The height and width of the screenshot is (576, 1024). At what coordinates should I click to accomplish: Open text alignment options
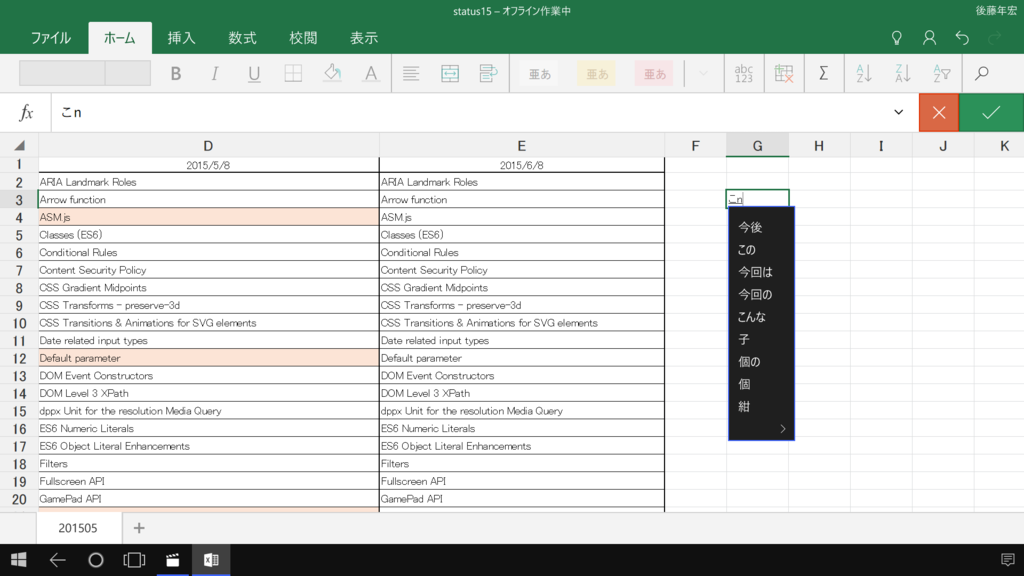[x=411, y=73]
